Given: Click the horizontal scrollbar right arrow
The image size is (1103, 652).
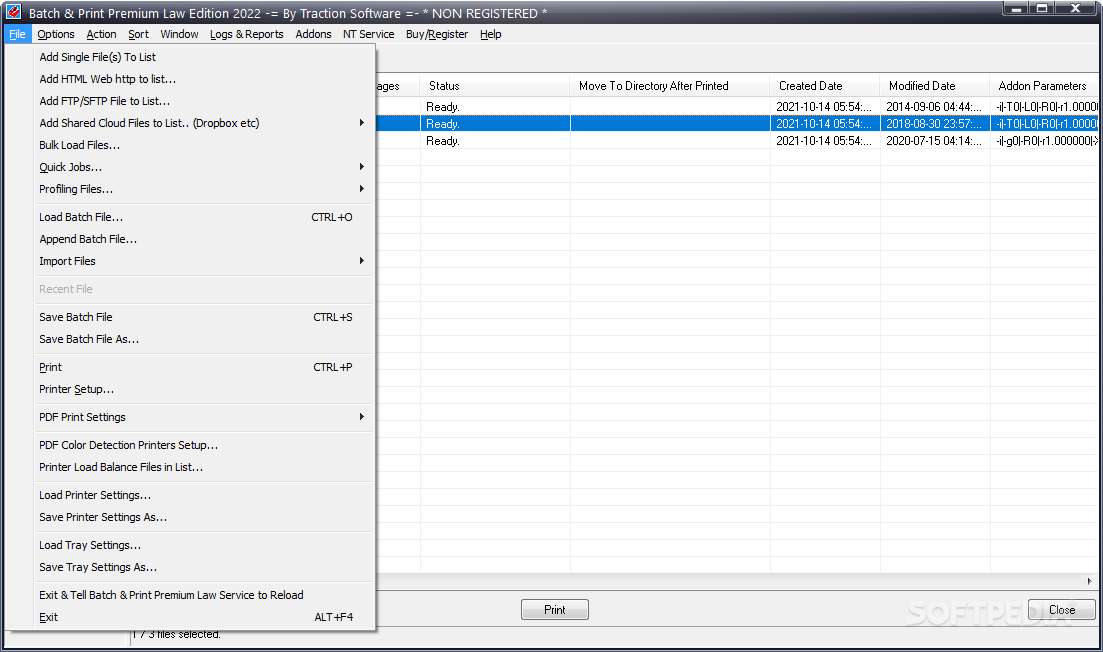Looking at the screenshot, I should tap(1089, 581).
